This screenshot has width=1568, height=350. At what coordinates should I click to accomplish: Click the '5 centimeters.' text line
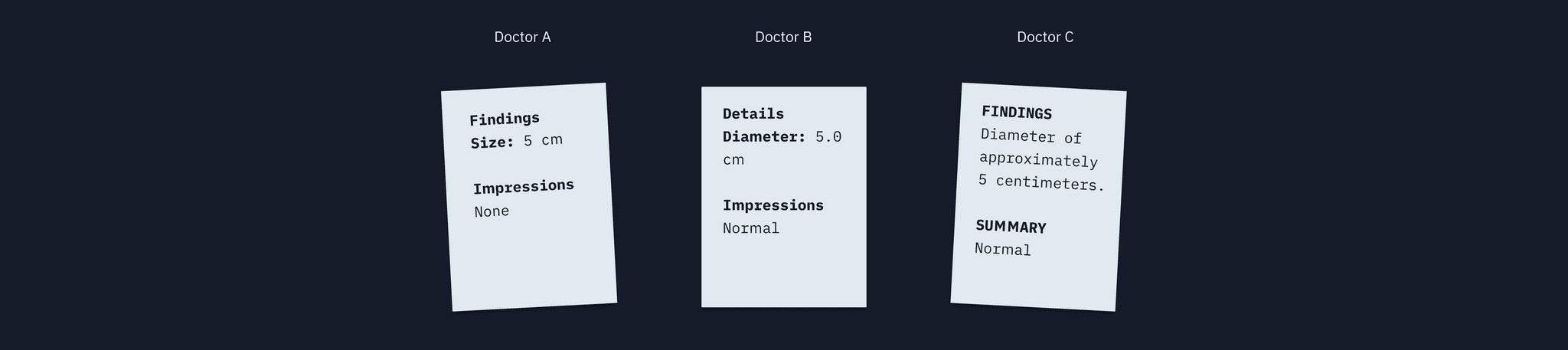click(1041, 182)
